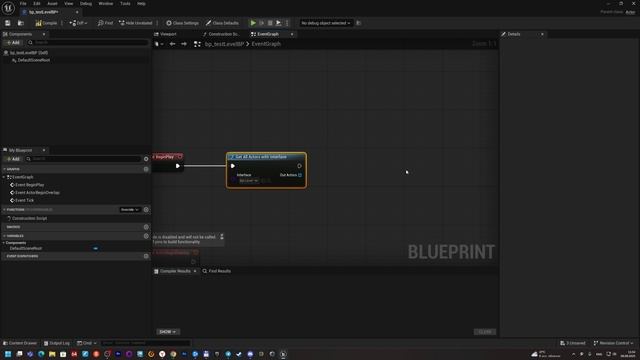The width and height of the screenshot is (640, 360).
Task: Click Get All Actors execution output pin
Action: [x=299, y=166]
